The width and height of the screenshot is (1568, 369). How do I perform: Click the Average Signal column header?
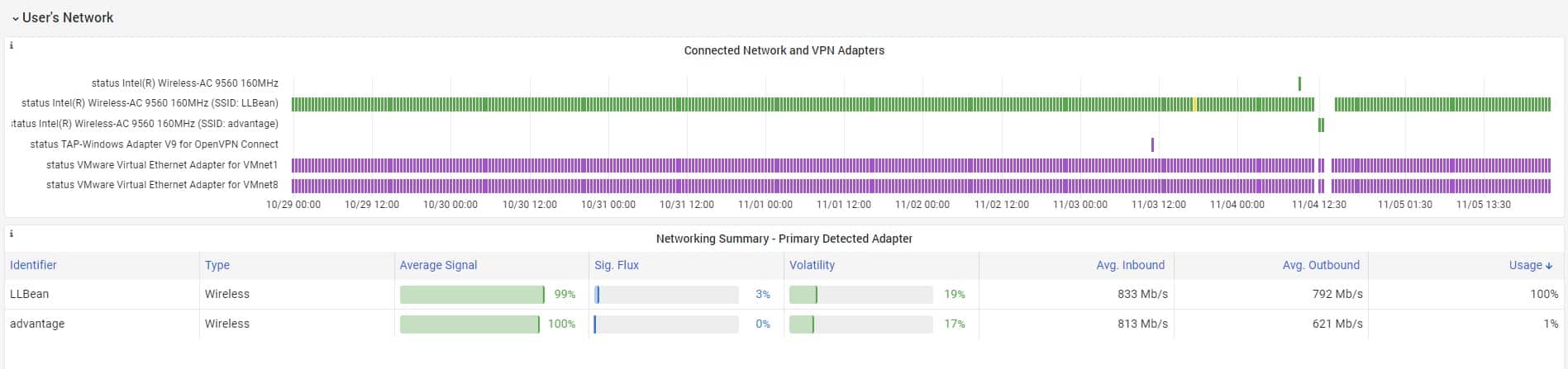[438, 265]
